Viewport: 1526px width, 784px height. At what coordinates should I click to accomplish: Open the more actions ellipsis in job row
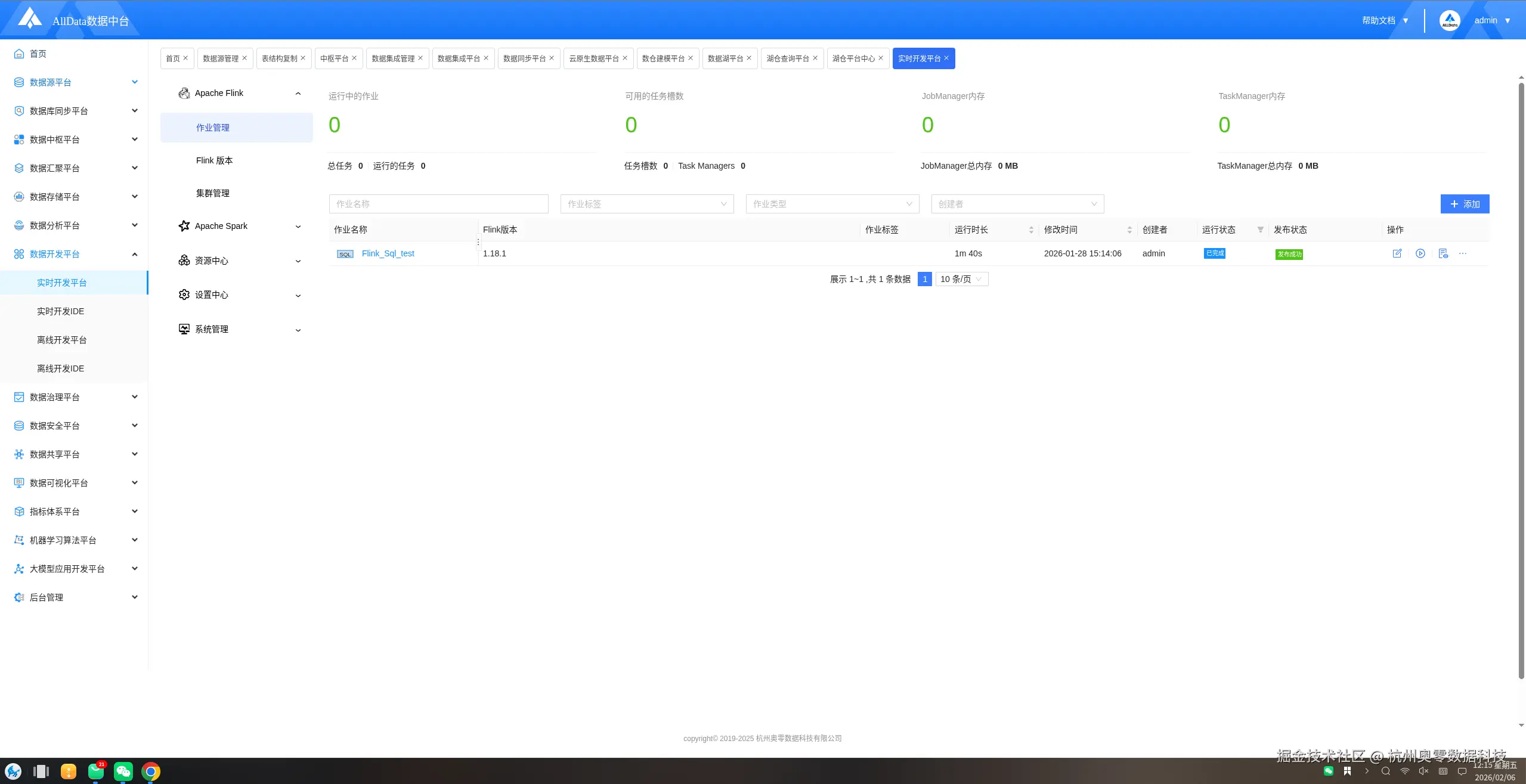(1463, 253)
